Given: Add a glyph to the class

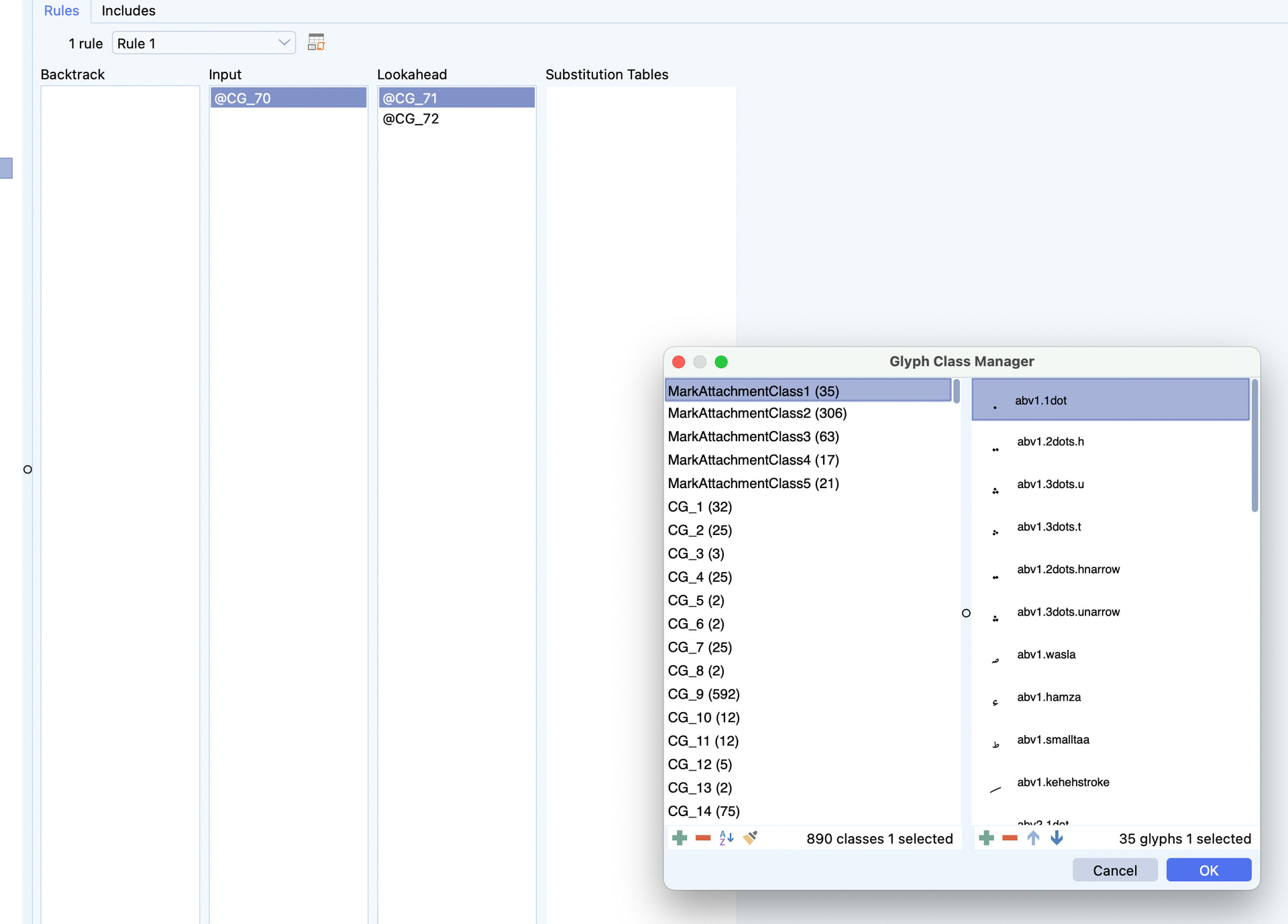Looking at the screenshot, I should tap(986, 838).
